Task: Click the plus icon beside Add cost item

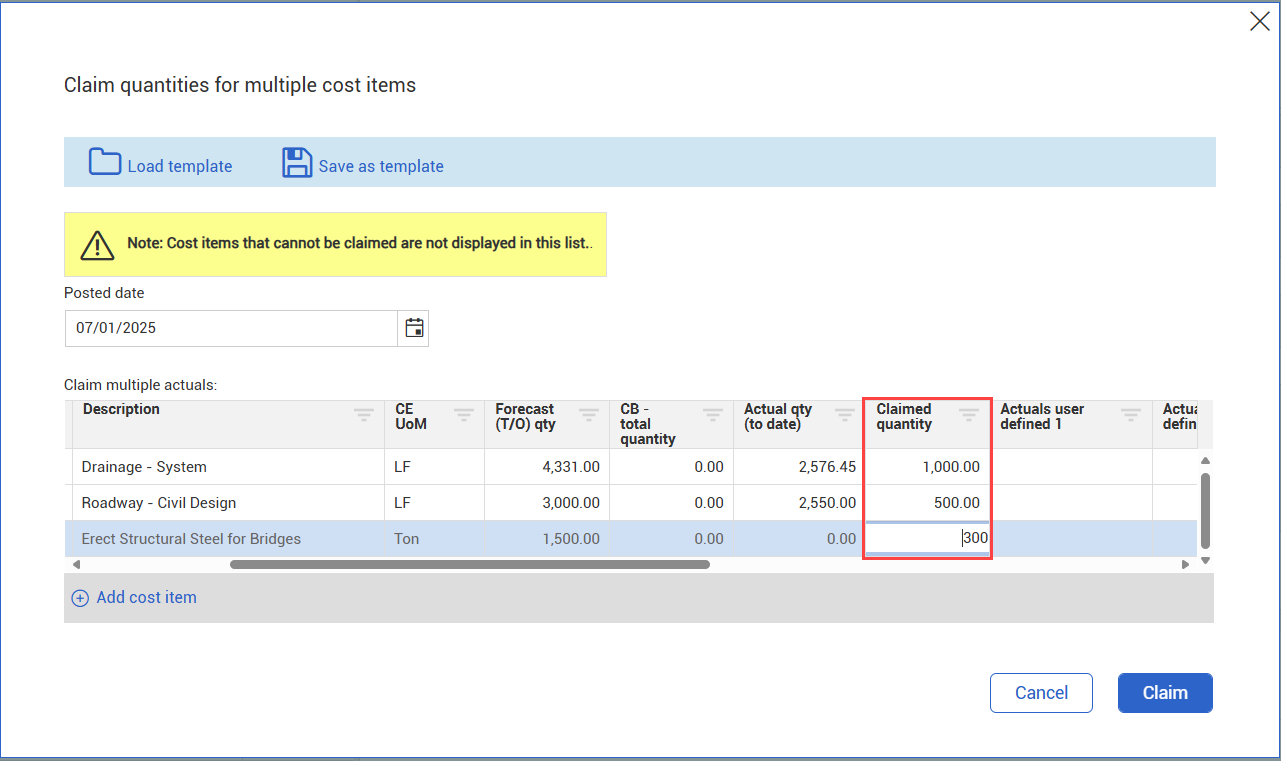Action: (x=80, y=598)
